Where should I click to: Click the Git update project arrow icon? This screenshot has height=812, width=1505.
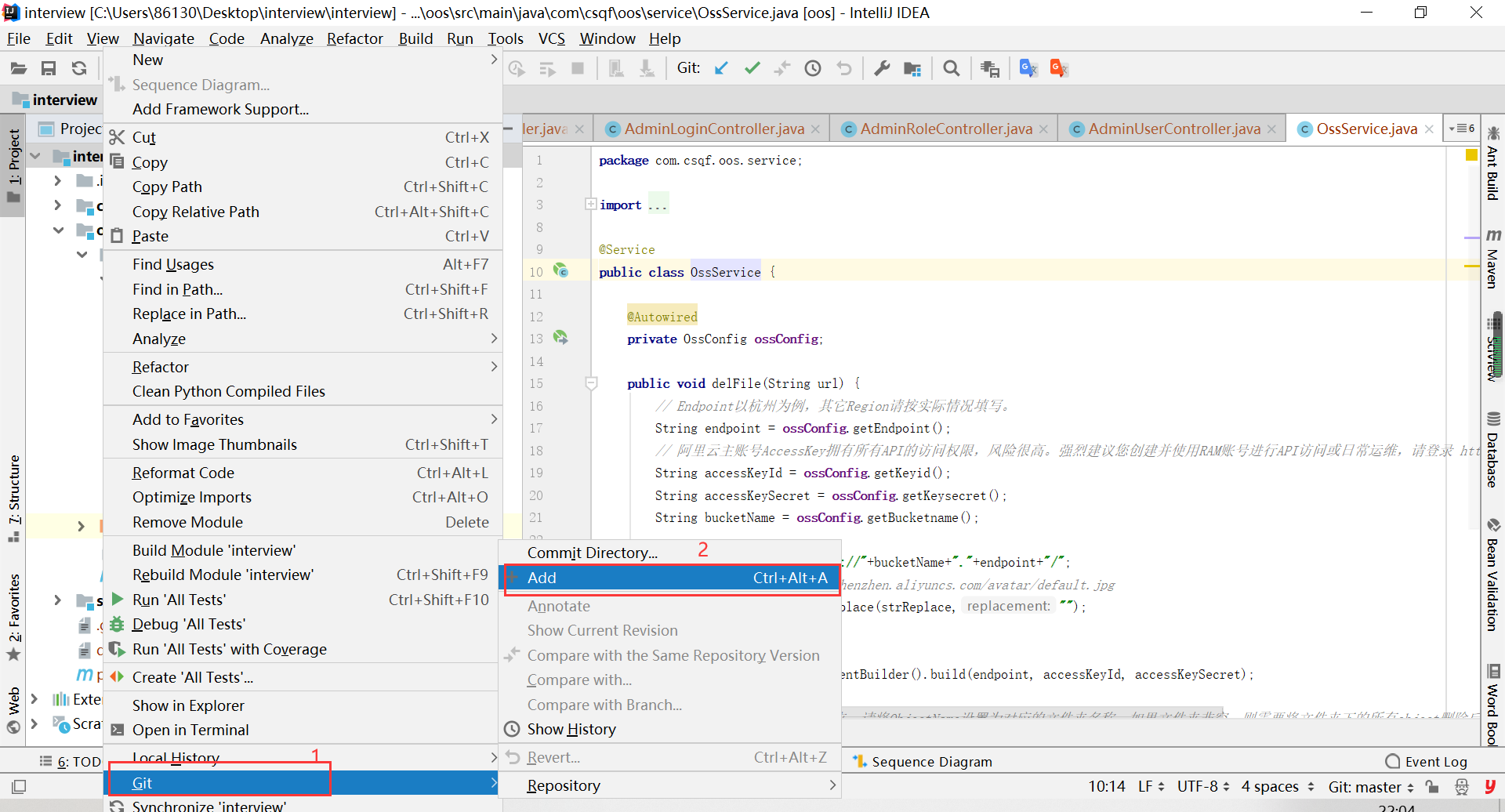pyautogui.click(x=721, y=69)
